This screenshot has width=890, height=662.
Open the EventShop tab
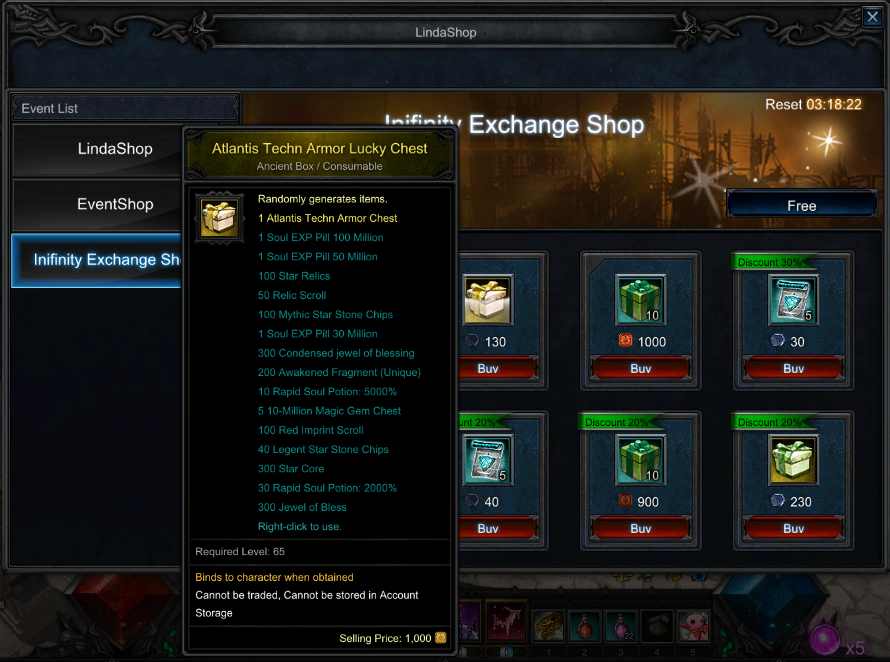115,204
